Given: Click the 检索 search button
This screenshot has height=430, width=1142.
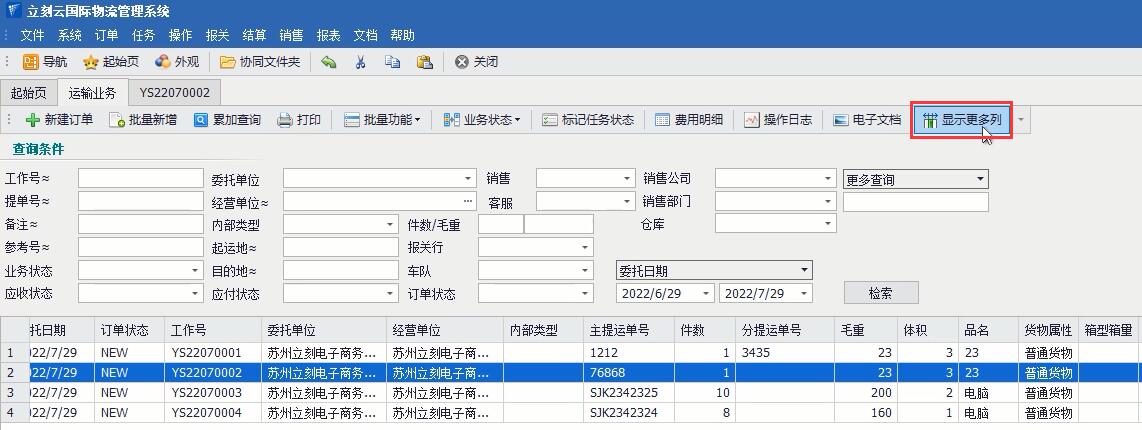Looking at the screenshot, I should tap(880, 293).
